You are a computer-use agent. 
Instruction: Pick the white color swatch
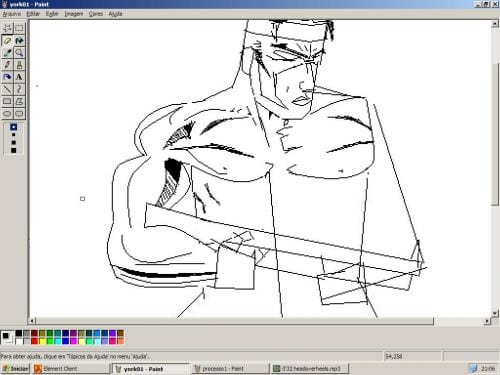click(19, 341)
